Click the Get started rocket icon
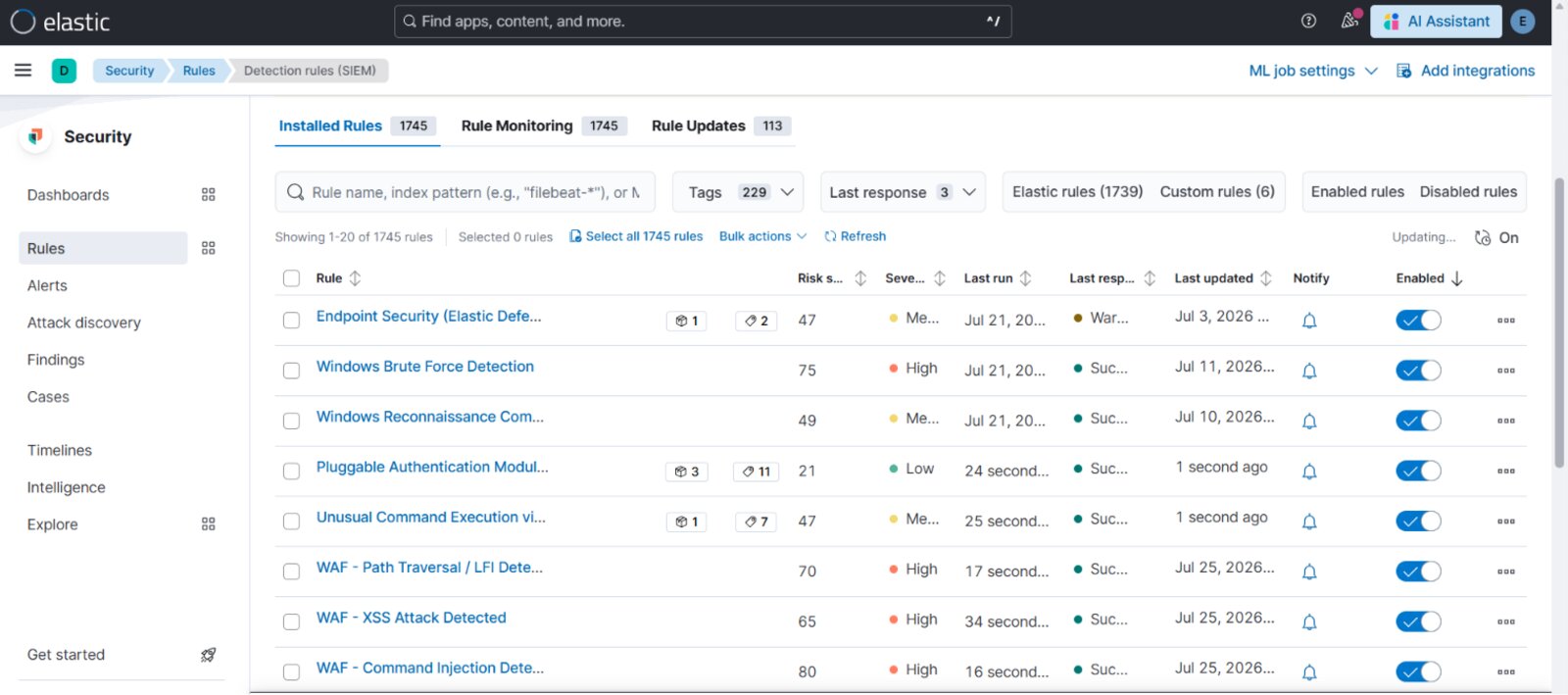The image size is (1568, 695). point(208,655)
